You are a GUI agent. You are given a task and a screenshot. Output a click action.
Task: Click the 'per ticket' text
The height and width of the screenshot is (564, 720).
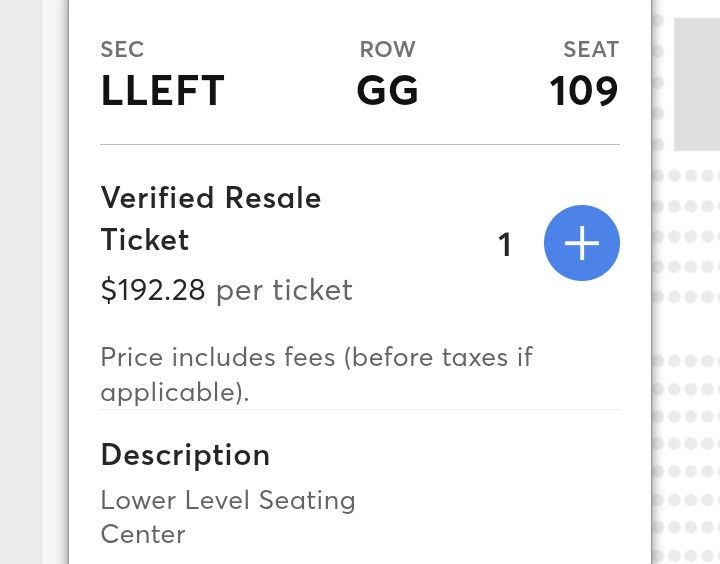284,290
